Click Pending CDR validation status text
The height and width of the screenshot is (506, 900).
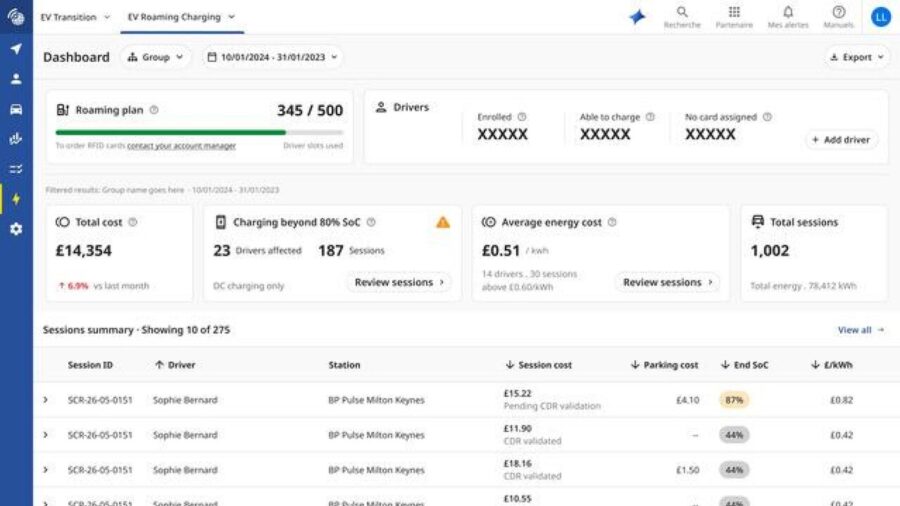[x=552, y=406]
